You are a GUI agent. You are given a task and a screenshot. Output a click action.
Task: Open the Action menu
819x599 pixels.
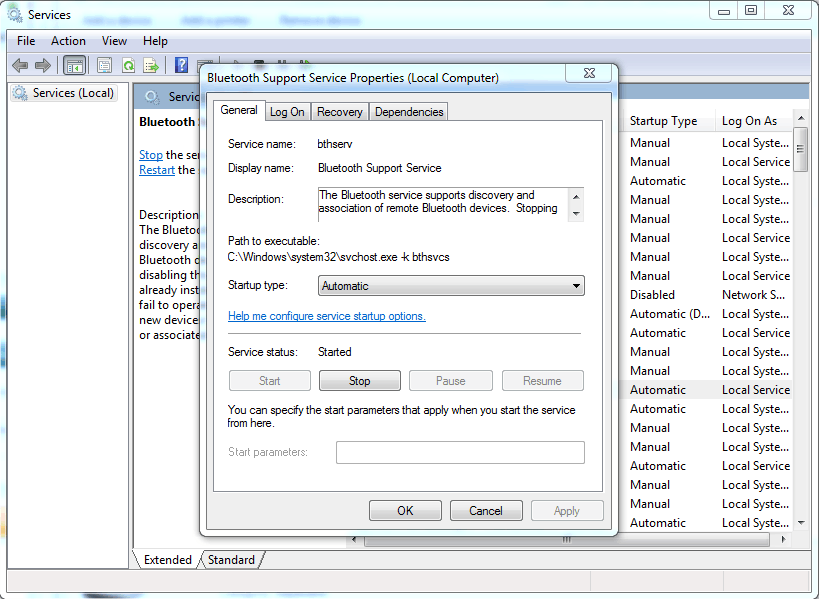click(68, 41)
